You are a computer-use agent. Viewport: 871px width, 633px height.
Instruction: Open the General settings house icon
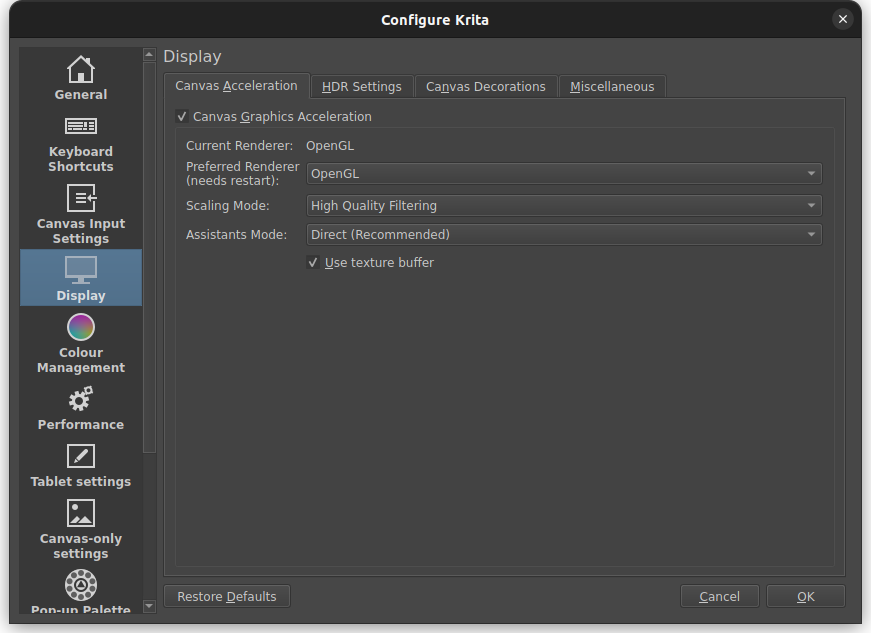(x=81, y=70)
